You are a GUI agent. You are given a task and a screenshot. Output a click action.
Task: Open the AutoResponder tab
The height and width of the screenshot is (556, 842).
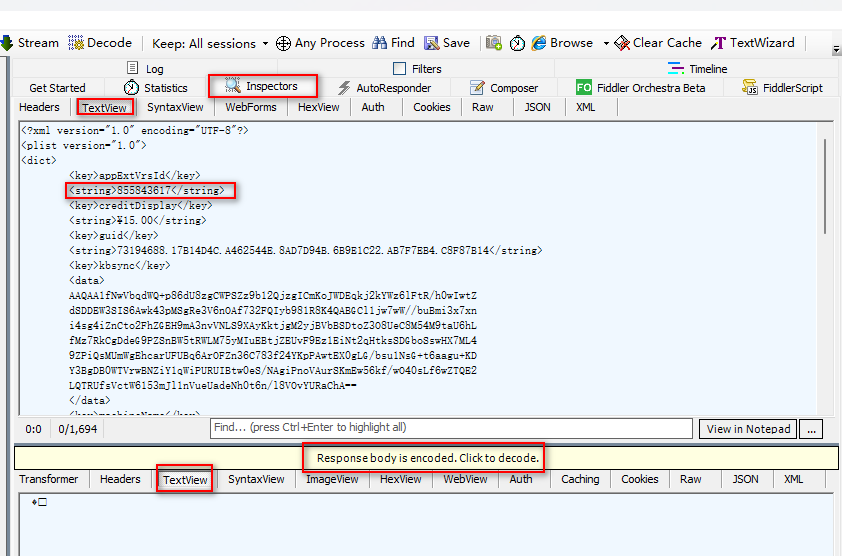[x=384, y=88]
